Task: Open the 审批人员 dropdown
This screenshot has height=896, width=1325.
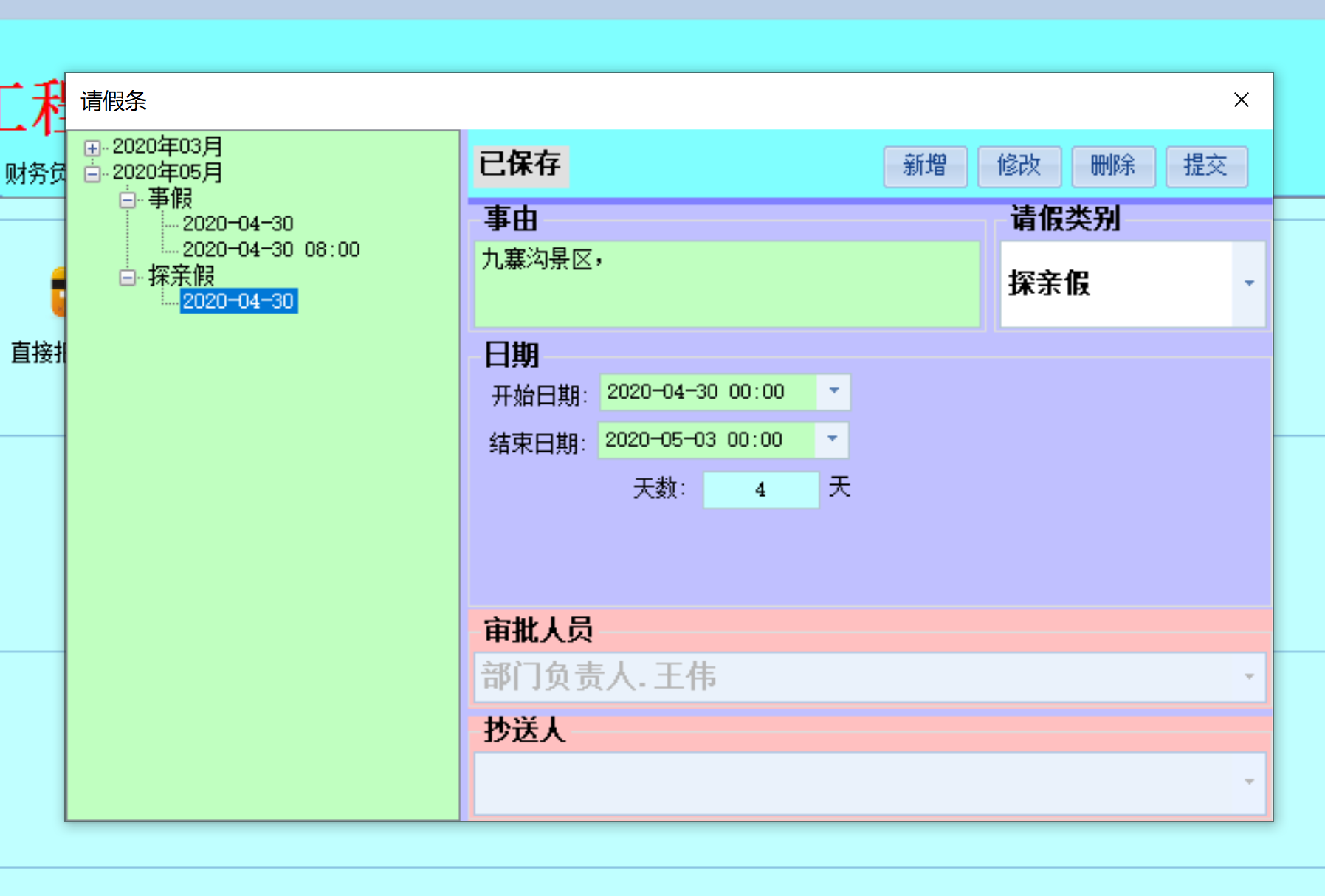Action: tap(1249, 677)
